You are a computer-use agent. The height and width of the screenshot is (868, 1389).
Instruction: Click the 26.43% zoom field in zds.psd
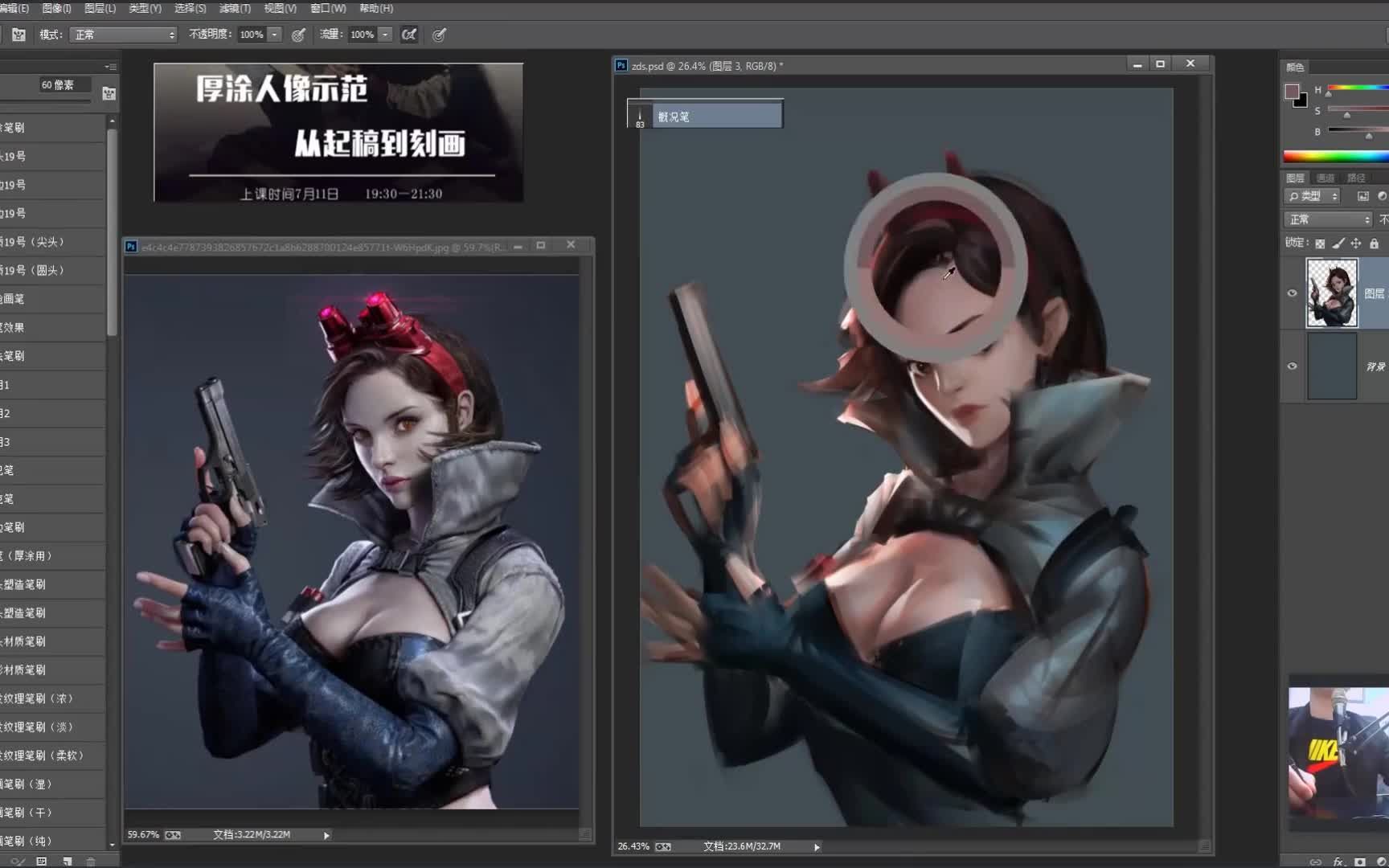(633, 846)
